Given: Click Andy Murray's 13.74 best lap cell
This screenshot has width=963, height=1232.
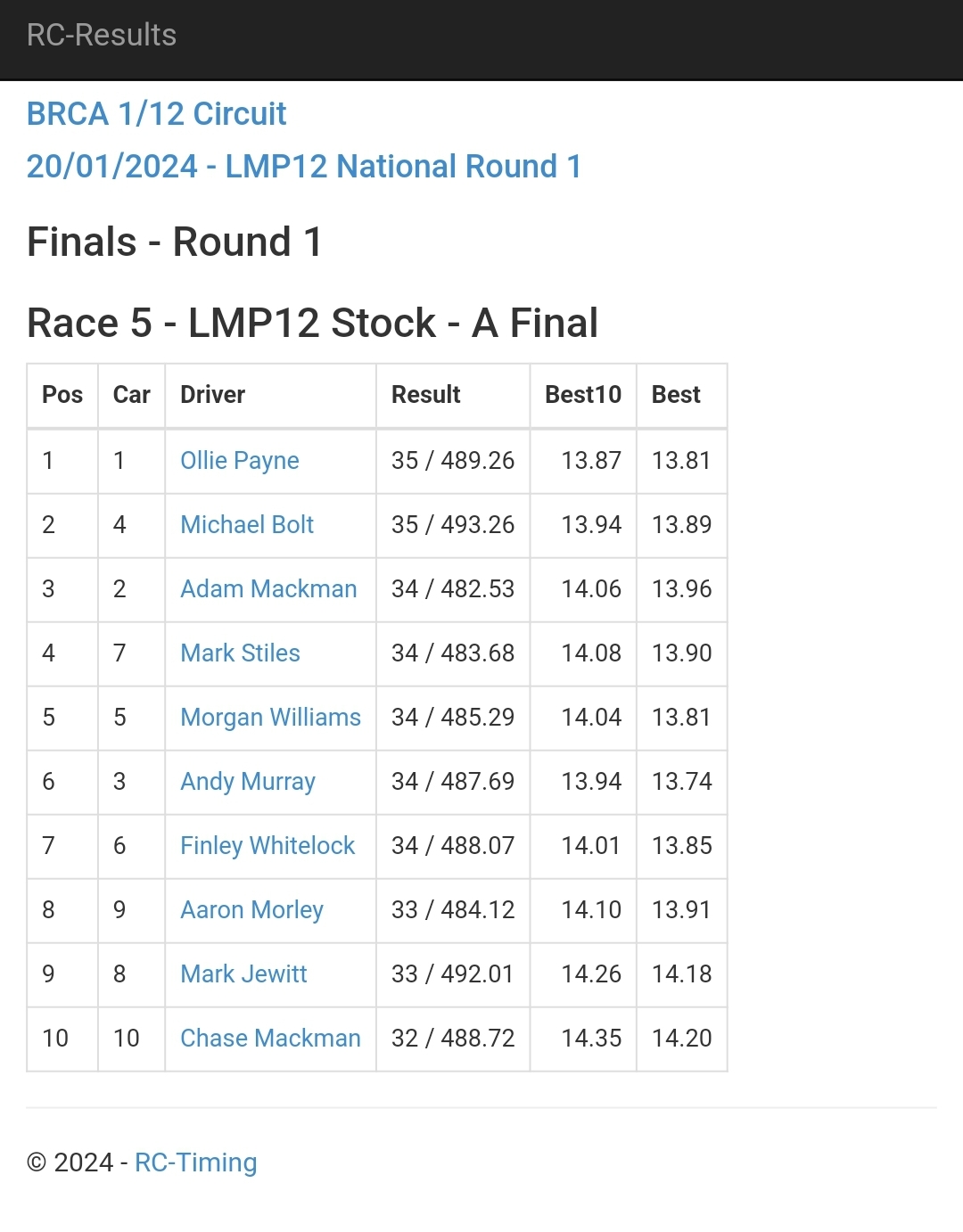Looking at the screenshot, I should pyautogui.click(x=681, y=782).
